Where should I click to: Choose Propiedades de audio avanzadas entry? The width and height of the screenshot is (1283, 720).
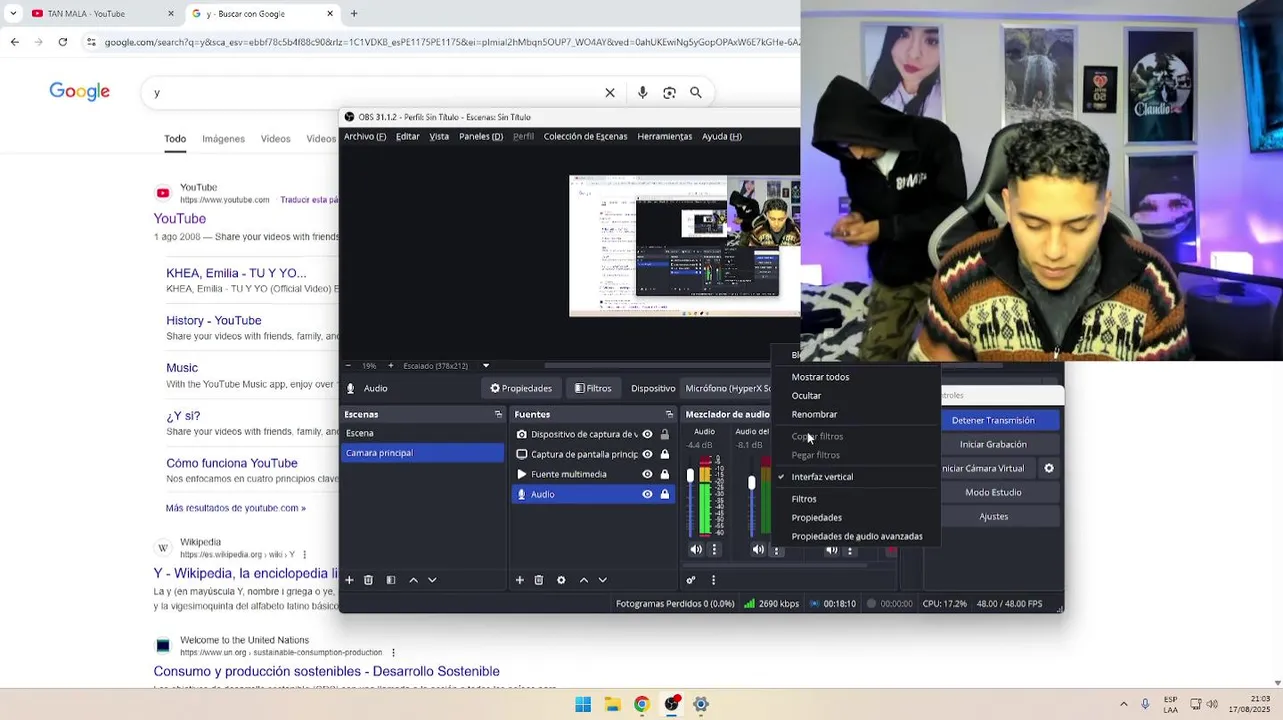coord(855,536)
